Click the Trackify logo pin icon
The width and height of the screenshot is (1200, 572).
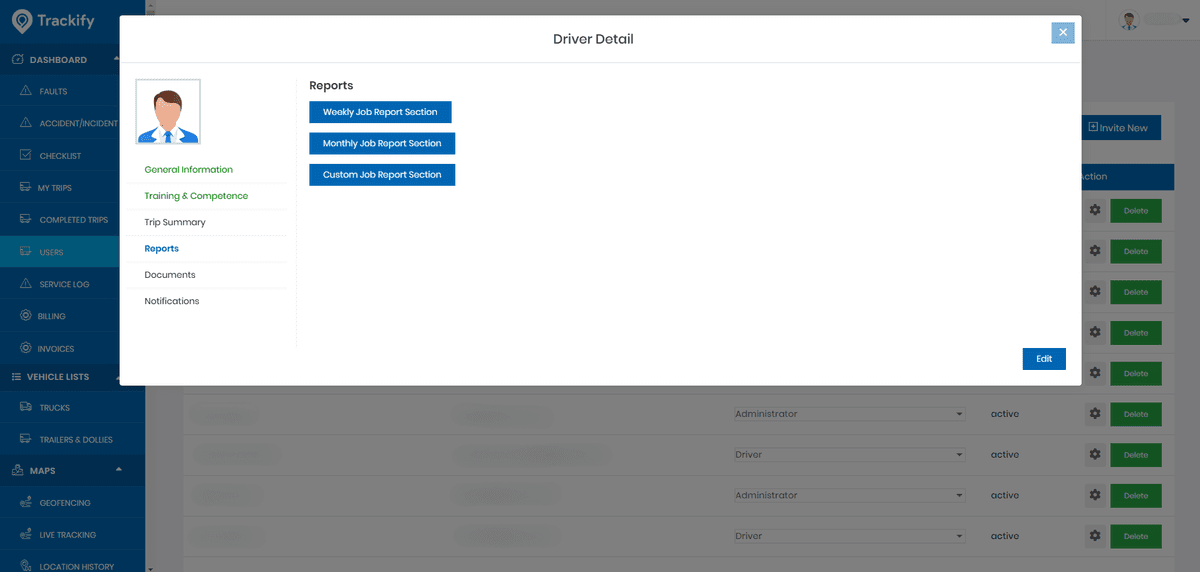pyautogui.click(x=21, y=20)
